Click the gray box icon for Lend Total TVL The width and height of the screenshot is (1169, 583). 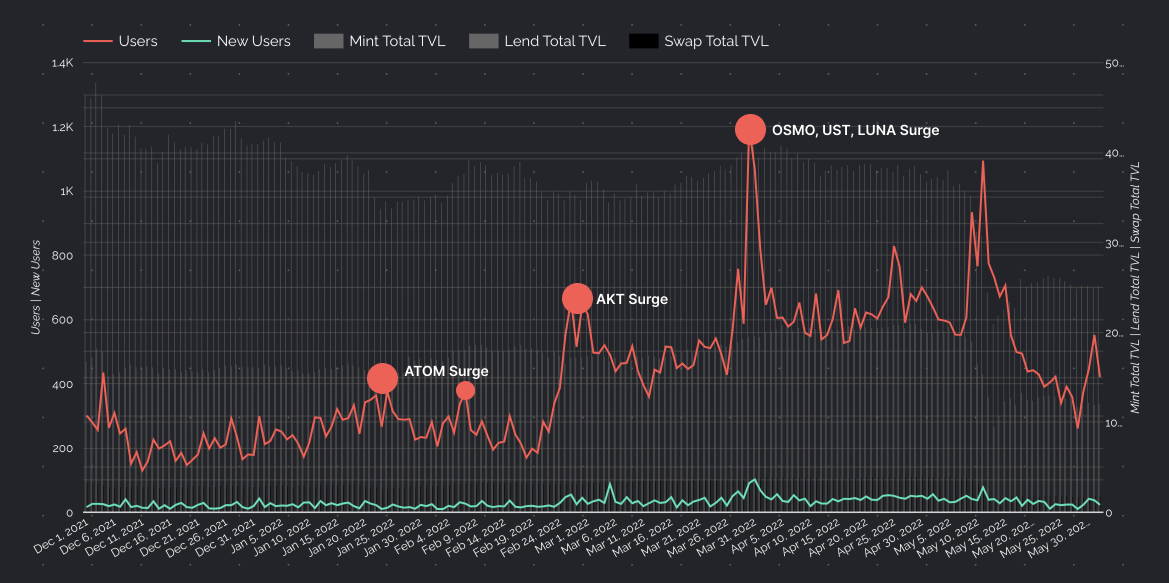484,41
